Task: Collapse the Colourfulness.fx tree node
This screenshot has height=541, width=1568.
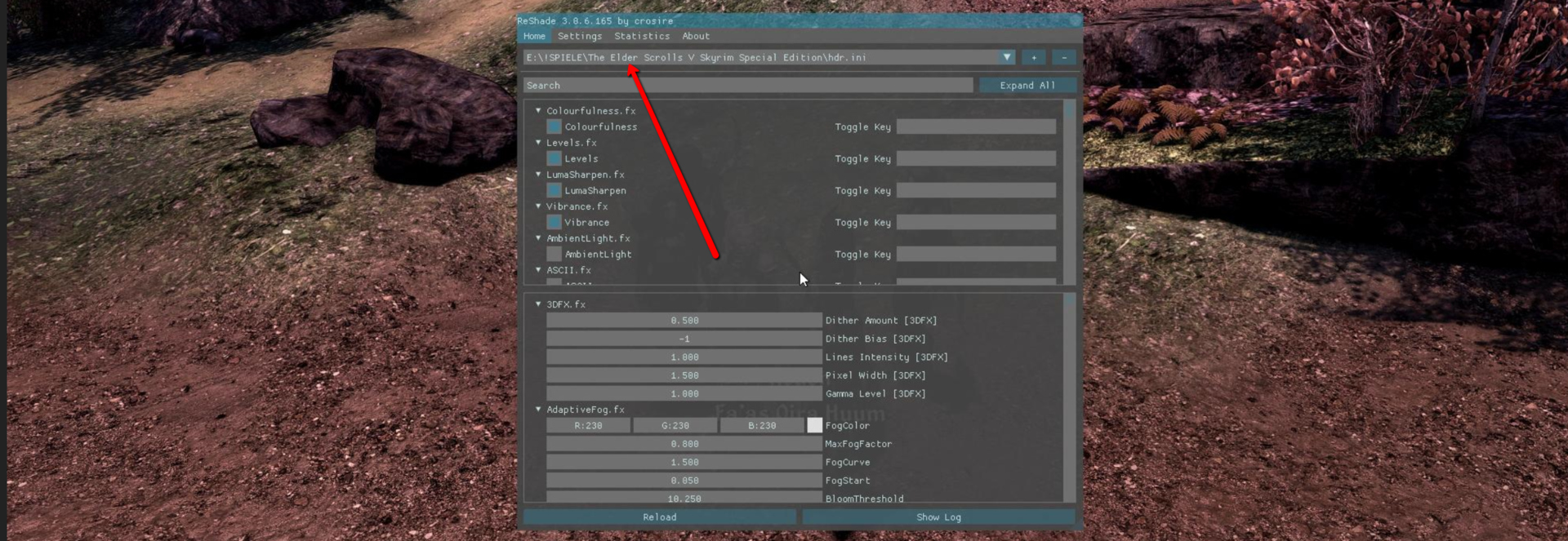Action: [538, 110]
